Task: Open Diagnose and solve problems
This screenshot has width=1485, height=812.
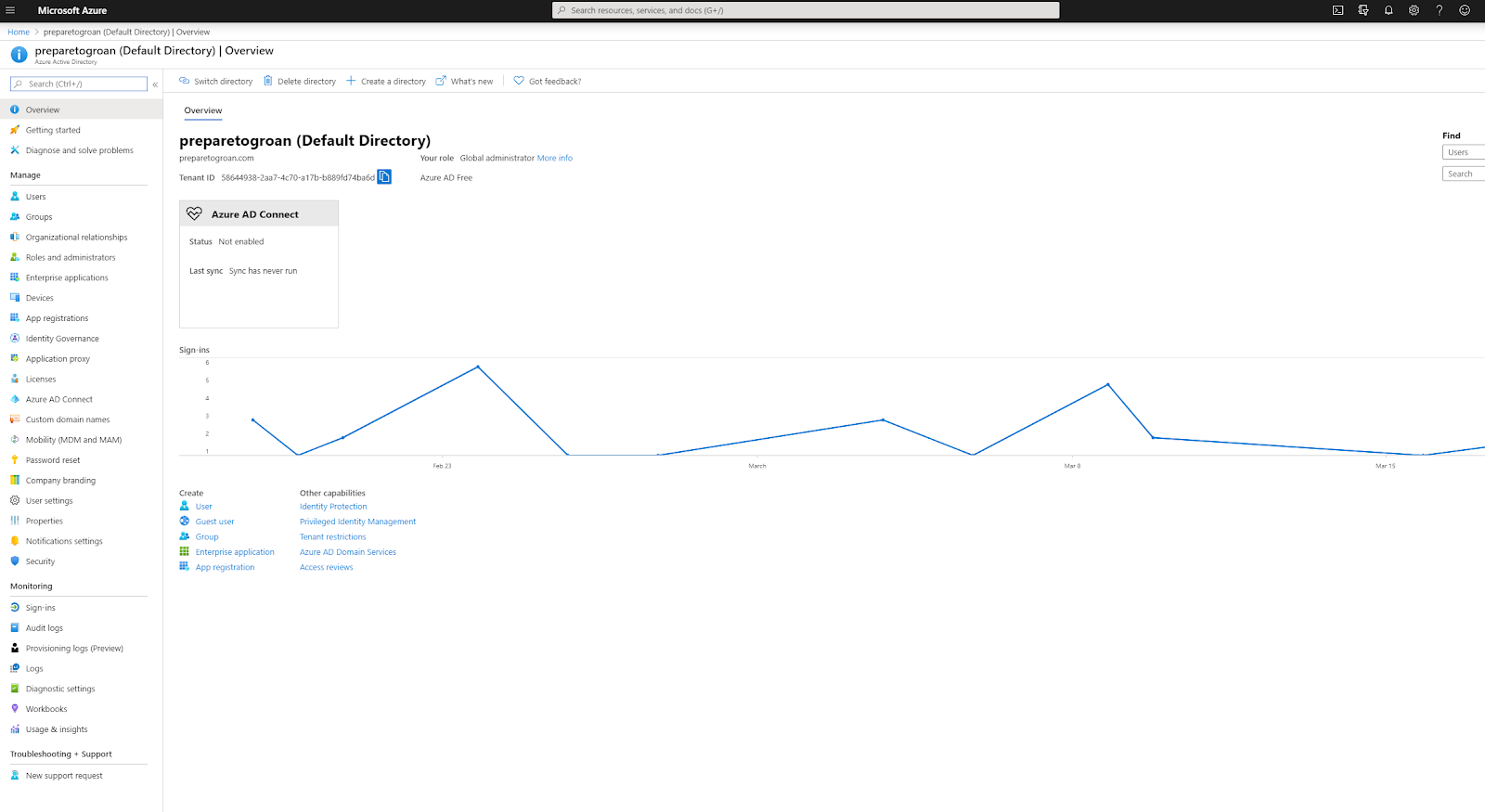Action: pos(81,150)
